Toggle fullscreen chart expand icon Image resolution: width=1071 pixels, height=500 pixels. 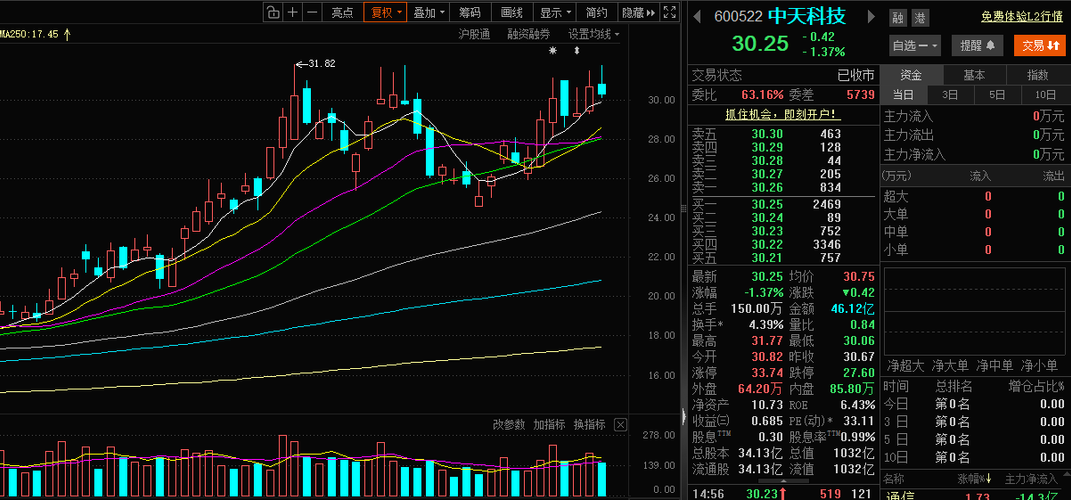click(669, 12)
